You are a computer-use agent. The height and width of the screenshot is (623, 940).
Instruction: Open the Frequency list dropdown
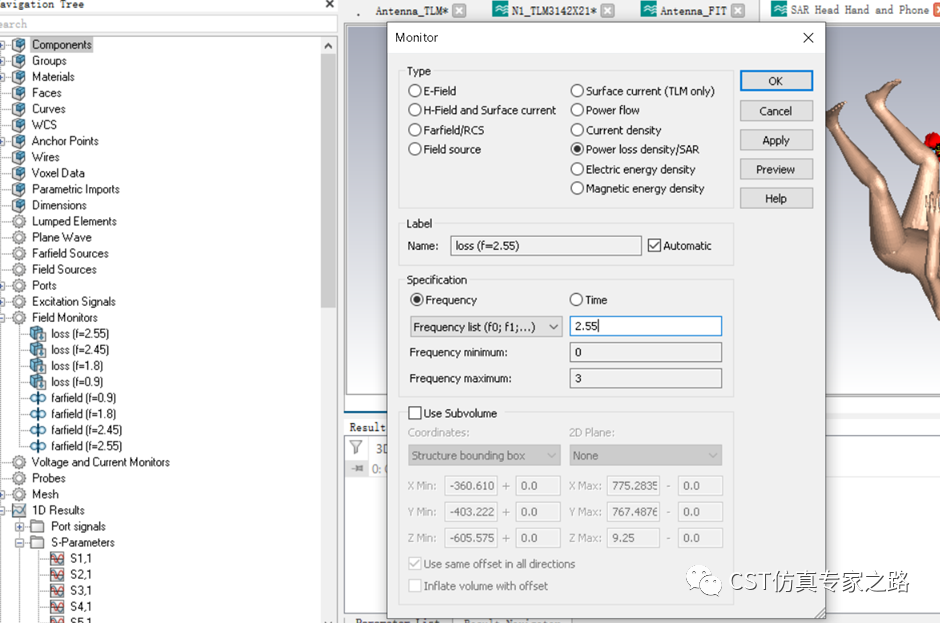486,327
